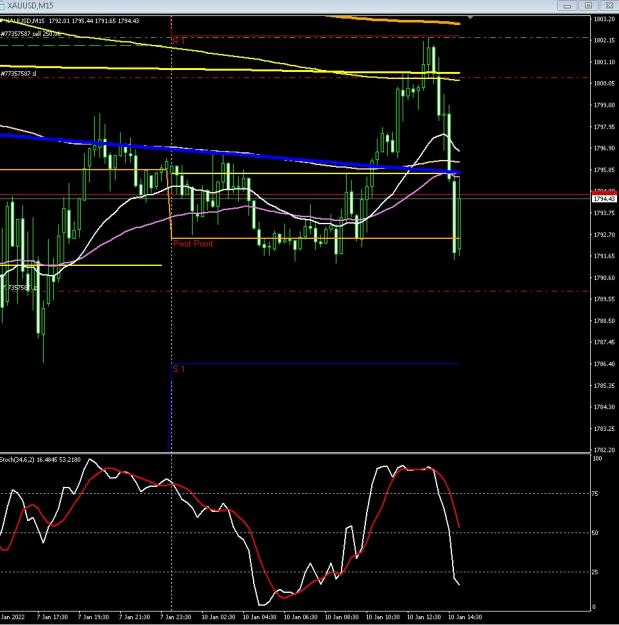
Task: Click the 10 Jan 08:30 time label
Action: (x=341, y=617)
